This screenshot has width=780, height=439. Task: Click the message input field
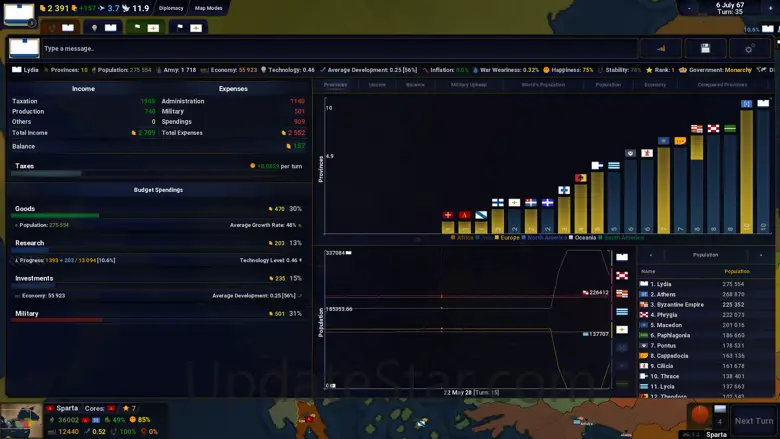pyautogui.click(x=339, y=48)
